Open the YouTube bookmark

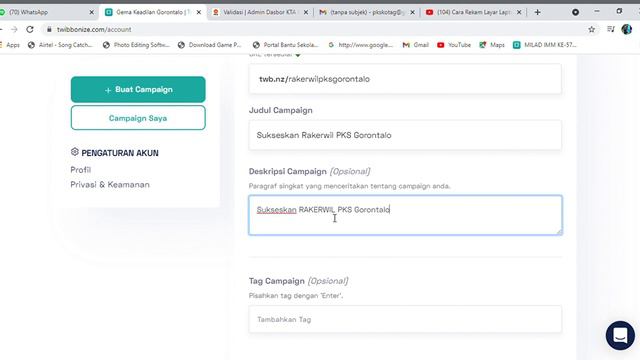point(454,45)
